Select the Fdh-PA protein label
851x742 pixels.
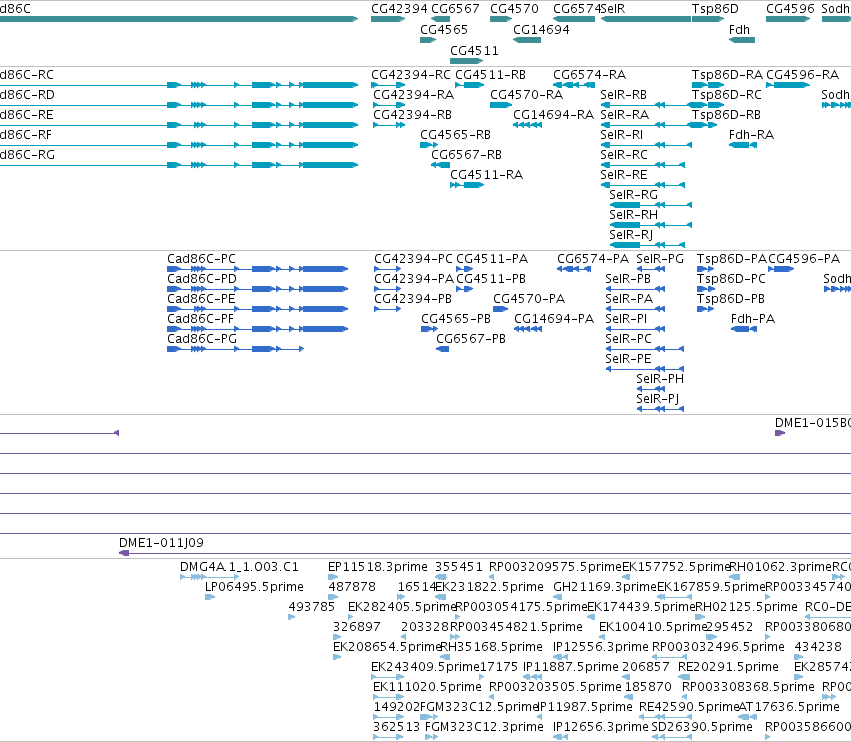(753, 319)
